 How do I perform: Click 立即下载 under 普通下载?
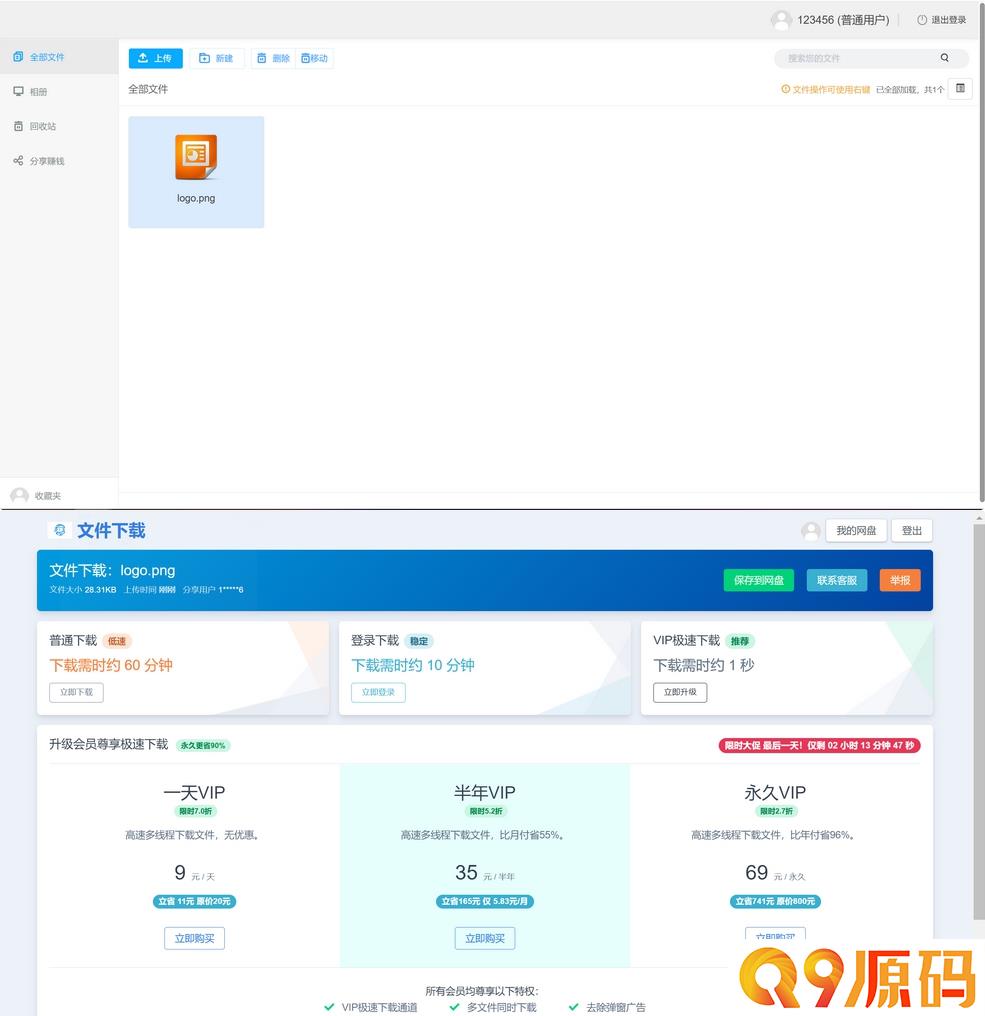pyautogui.click(x=76, y=692)
